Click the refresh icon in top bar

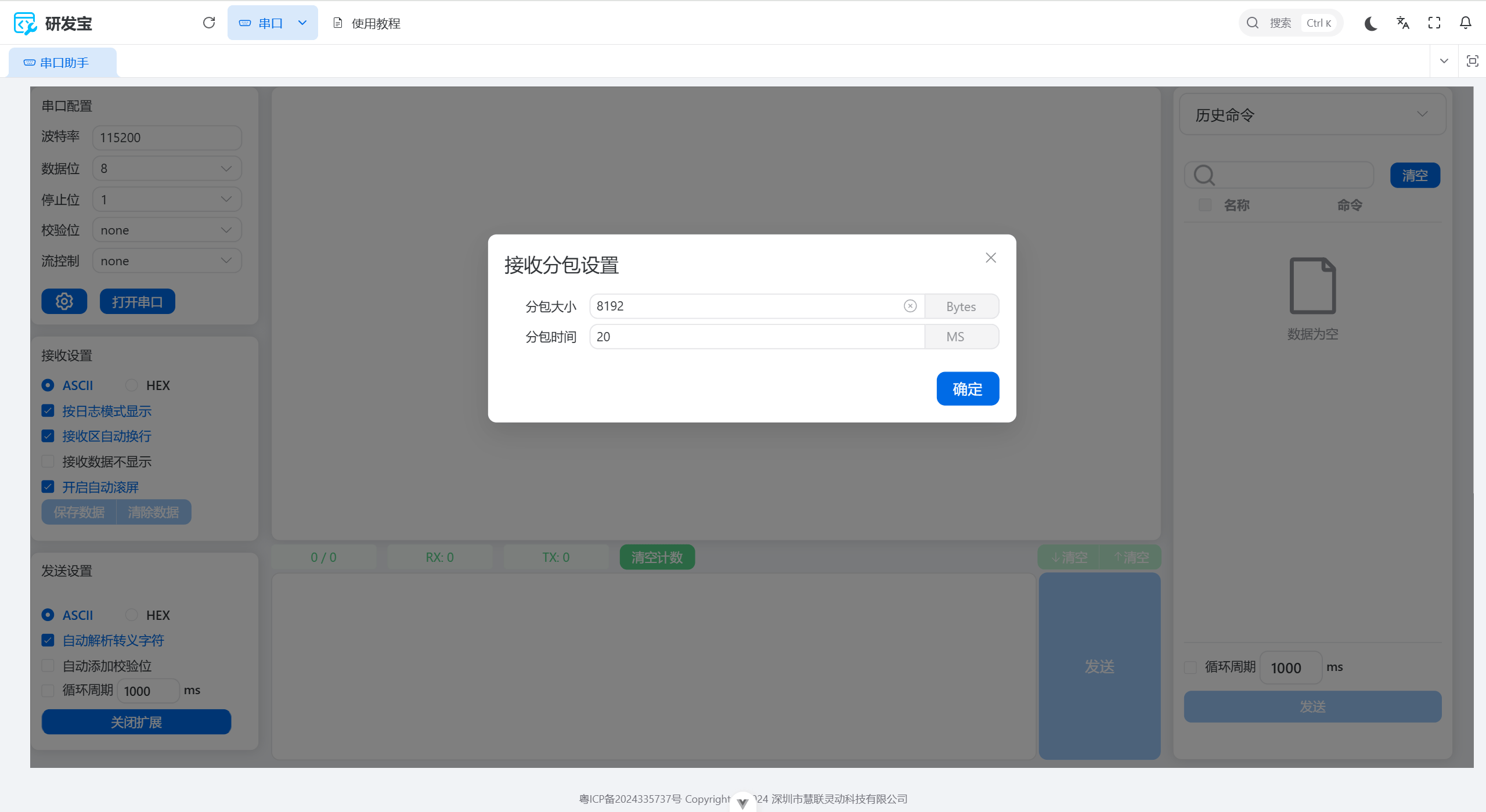[209, 23]
